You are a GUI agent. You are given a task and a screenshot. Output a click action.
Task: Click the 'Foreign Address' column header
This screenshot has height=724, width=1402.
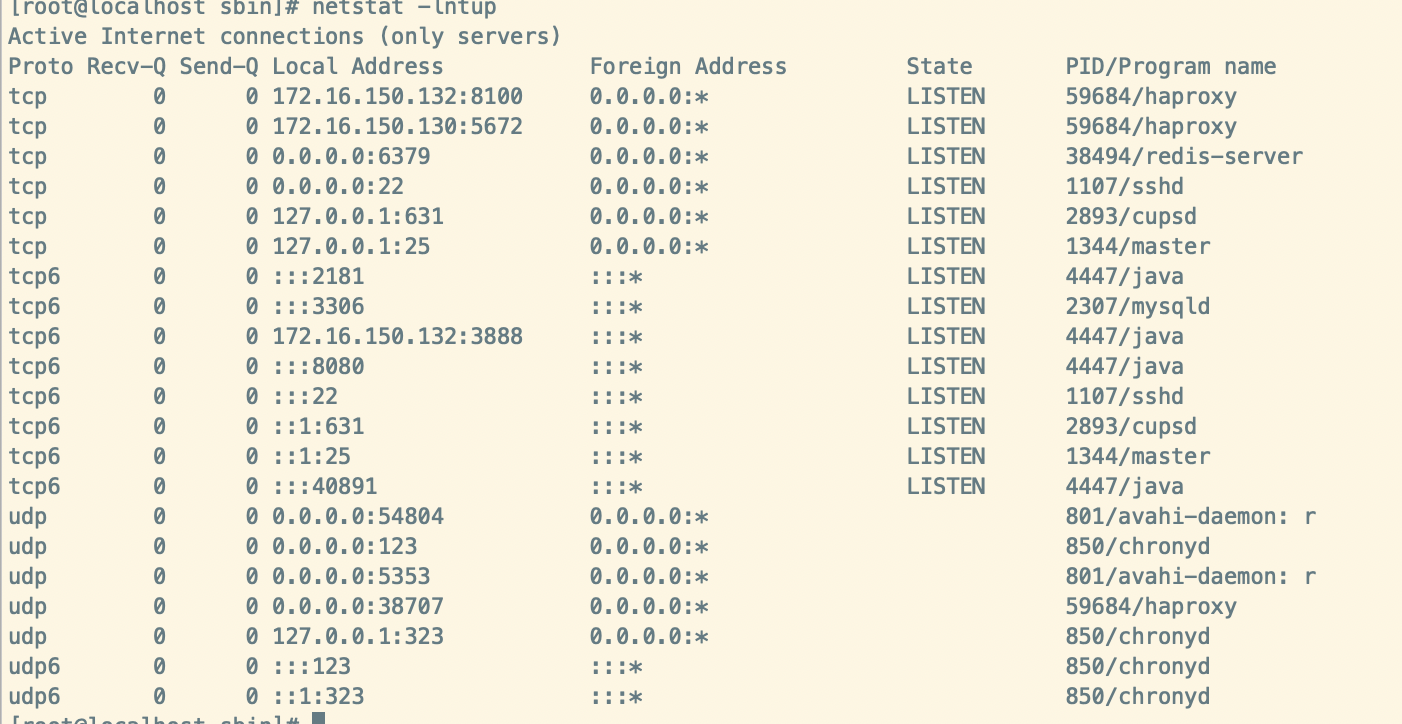688,67
